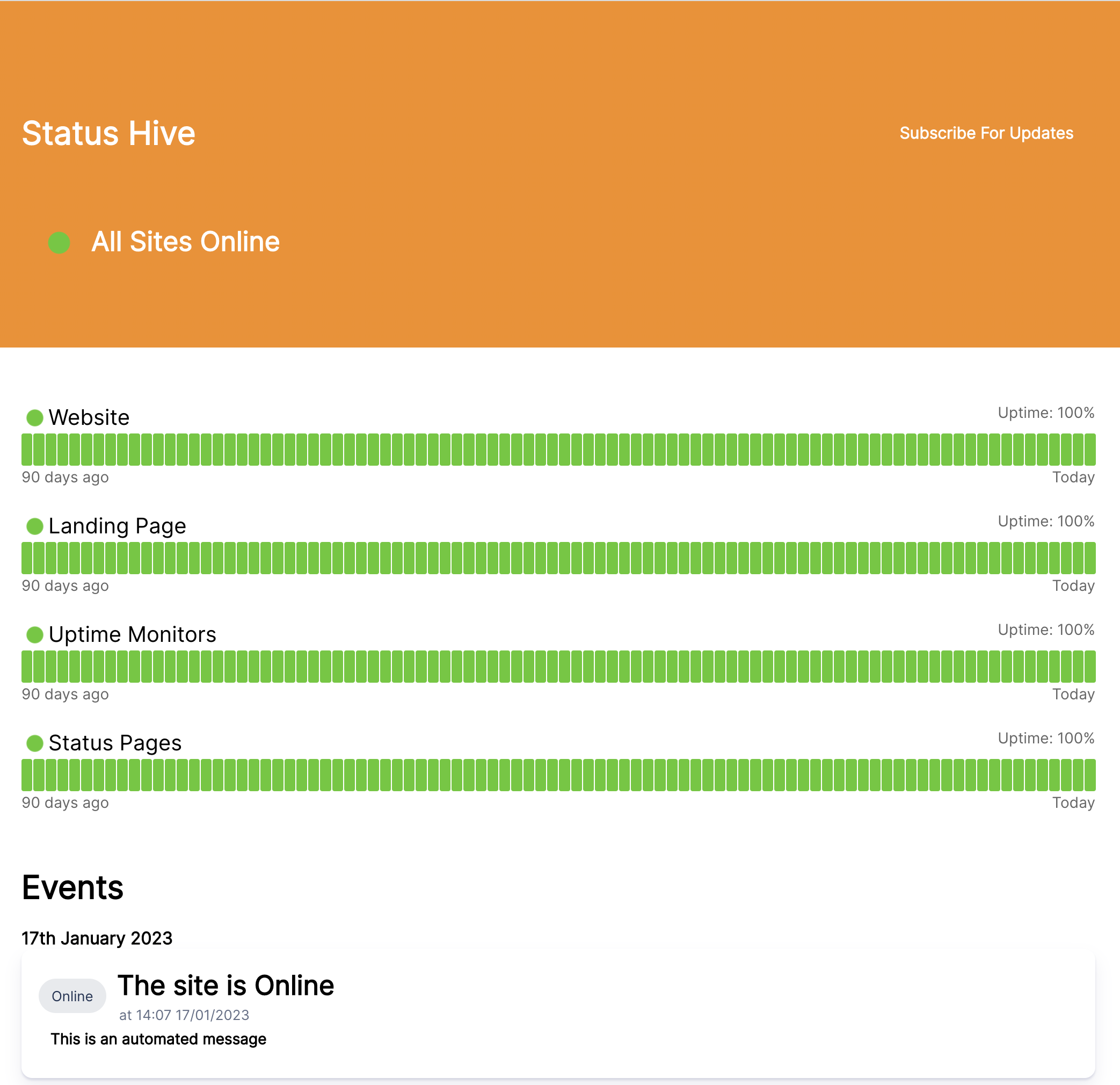Click the status dot beside Status Pages

pyautogui.click(x=34, y=744)
